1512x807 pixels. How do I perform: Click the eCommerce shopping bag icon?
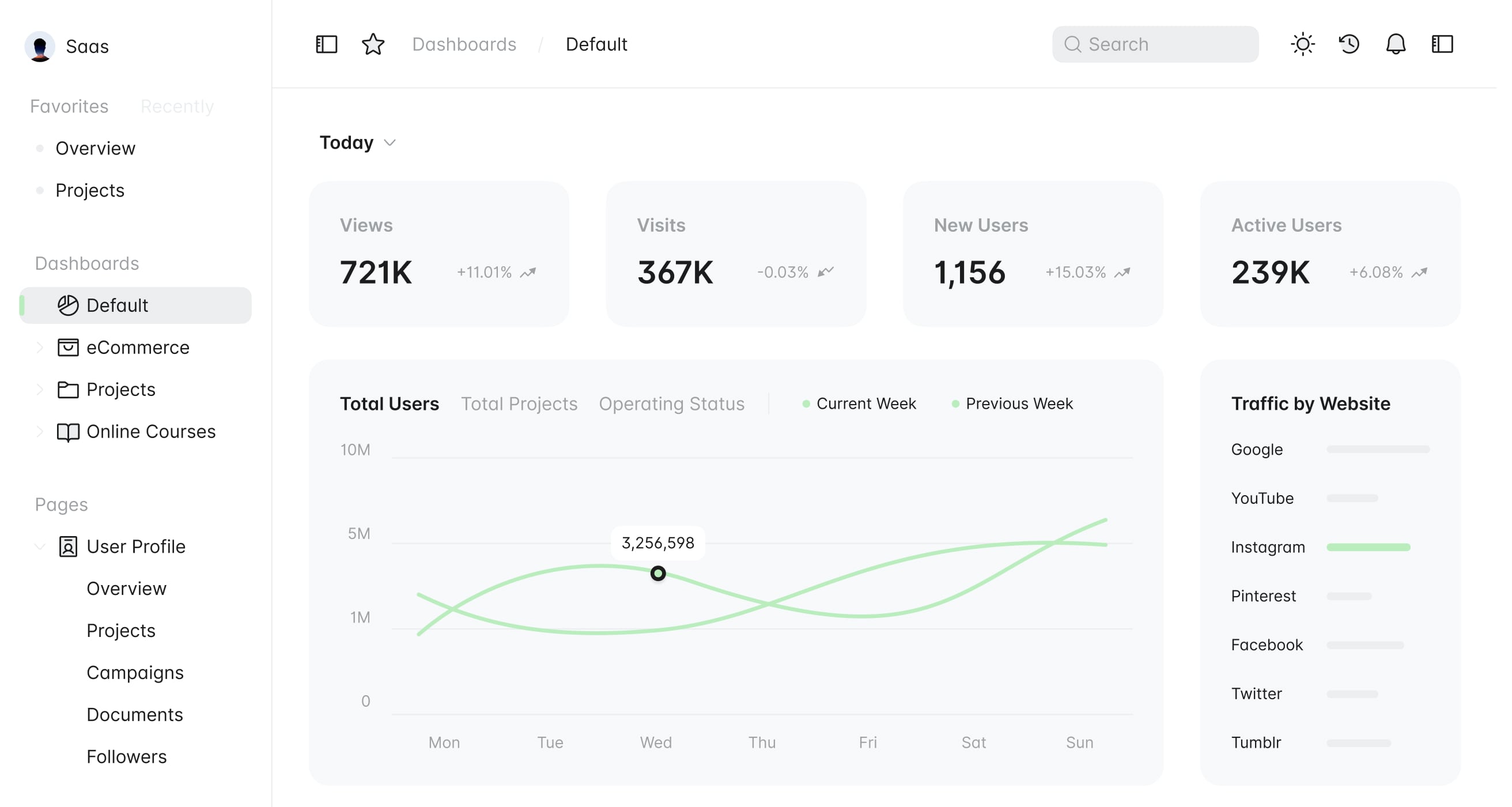(68, 347)
